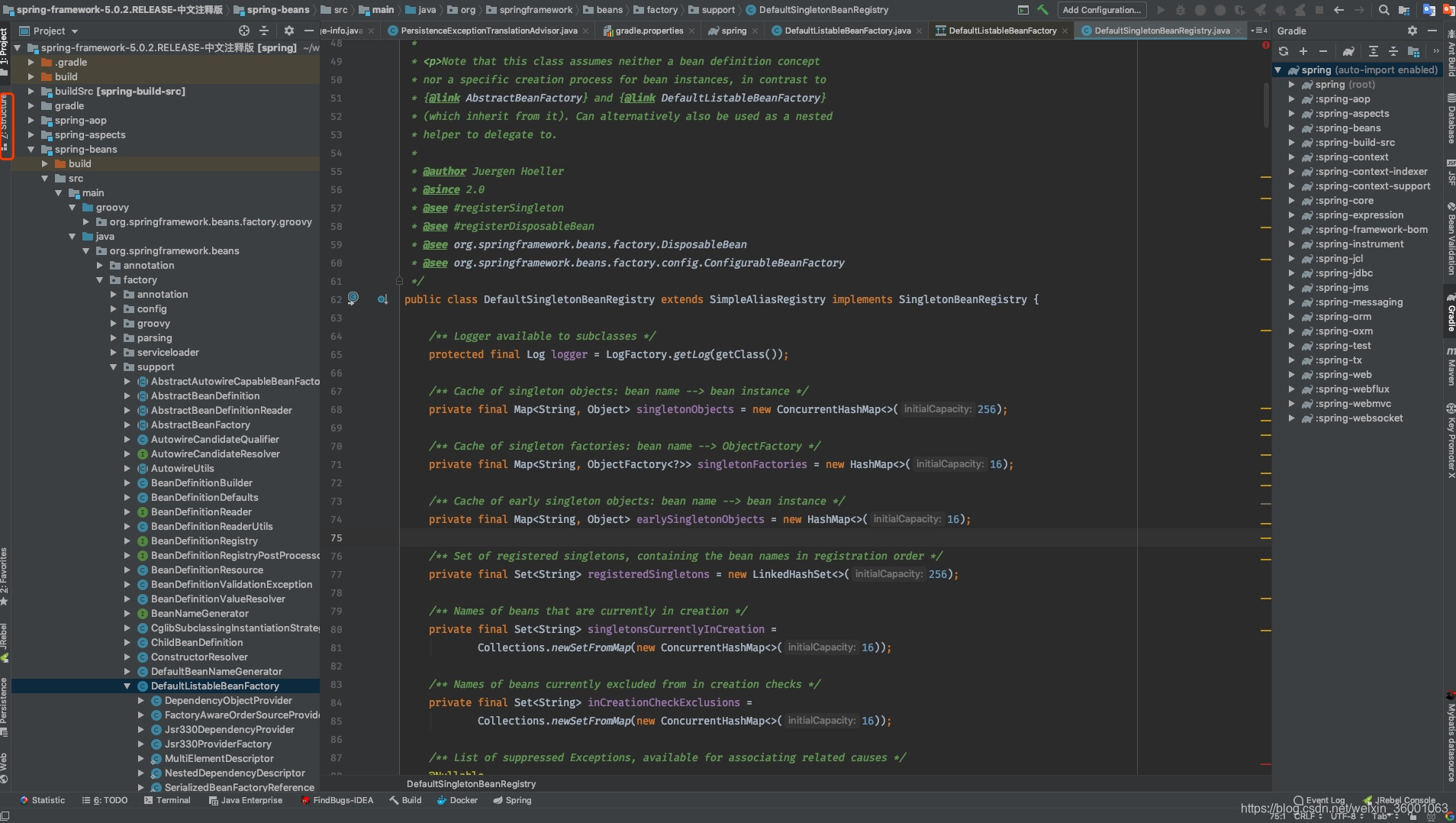This screenshot has width=1456, height=823.
Task: Change the CRLF line separator setting
Action: tap(1308, 816)
